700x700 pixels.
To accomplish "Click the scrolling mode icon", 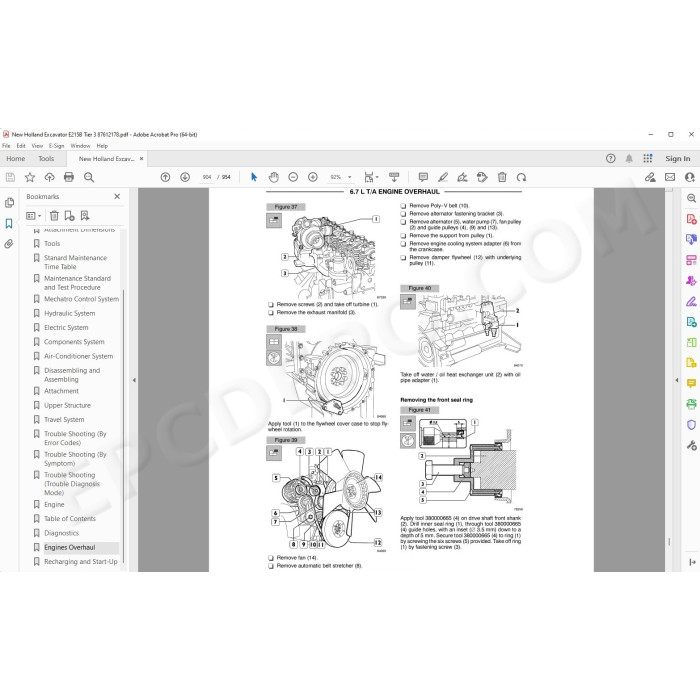I will [394, 177].
